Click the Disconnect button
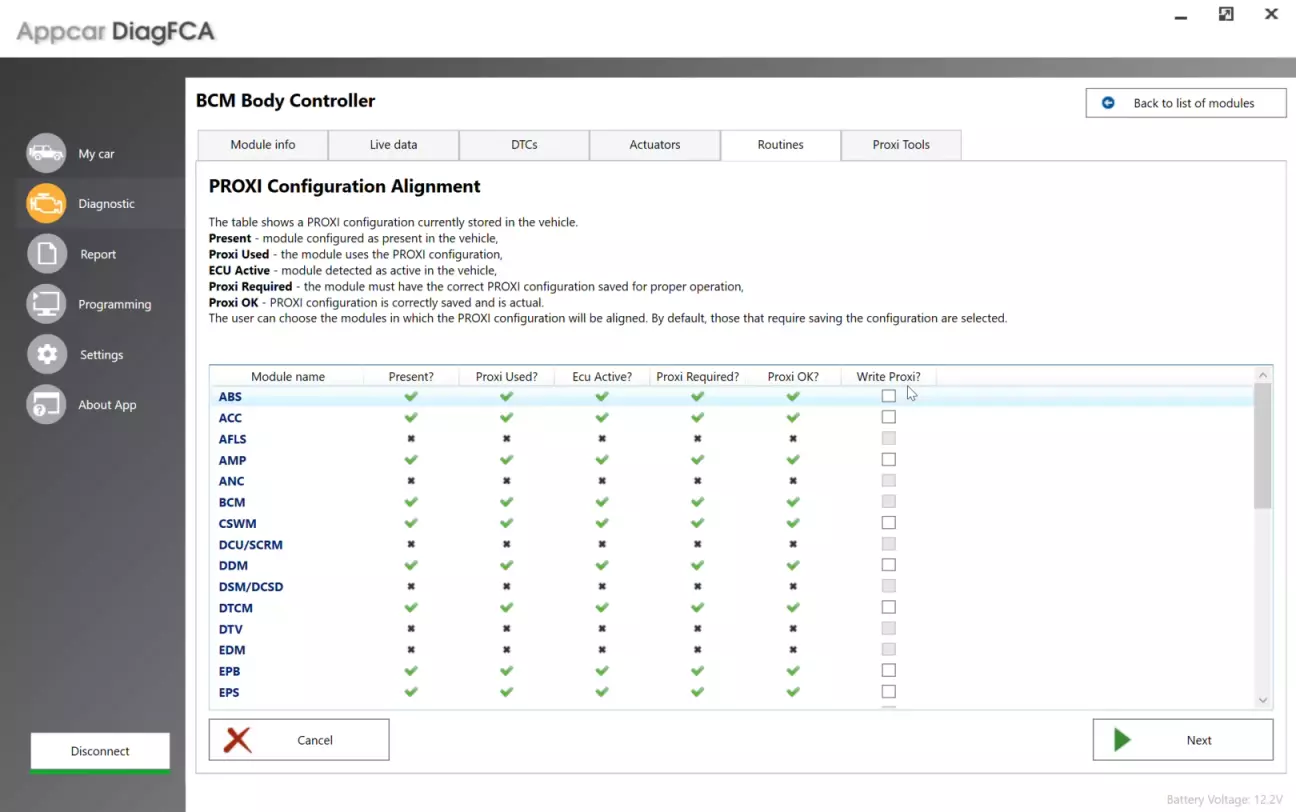Viewport: 1296px width, 812px height. tap(100, 751)
